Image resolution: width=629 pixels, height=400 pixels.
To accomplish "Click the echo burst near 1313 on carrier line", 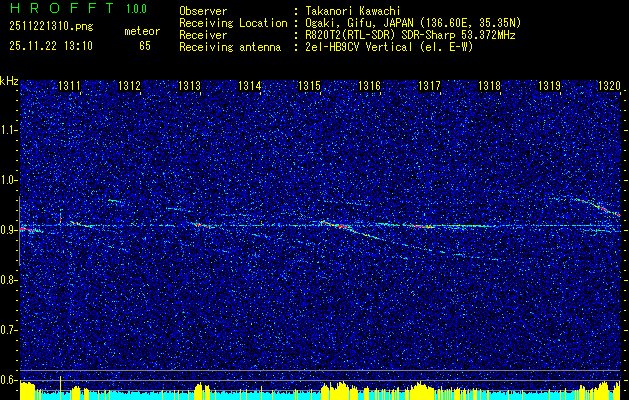I will (203, 225).
